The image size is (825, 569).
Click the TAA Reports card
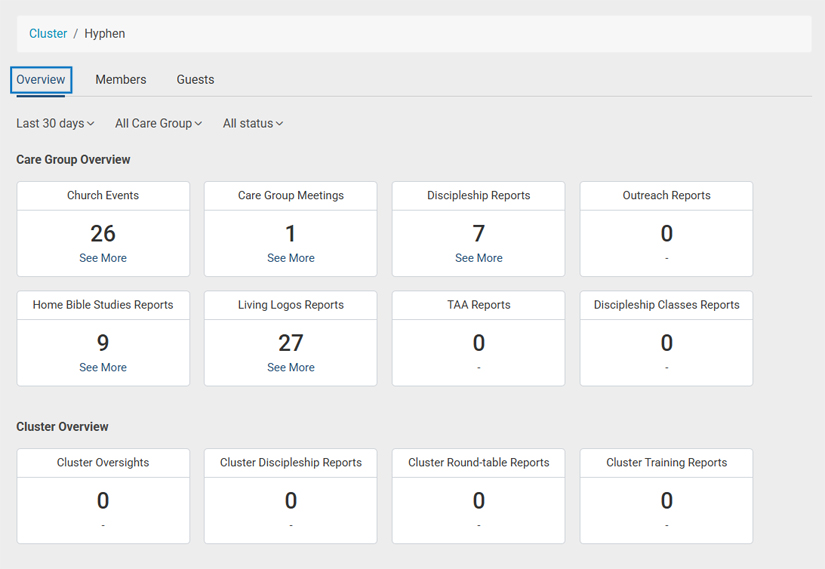[479, 339]
